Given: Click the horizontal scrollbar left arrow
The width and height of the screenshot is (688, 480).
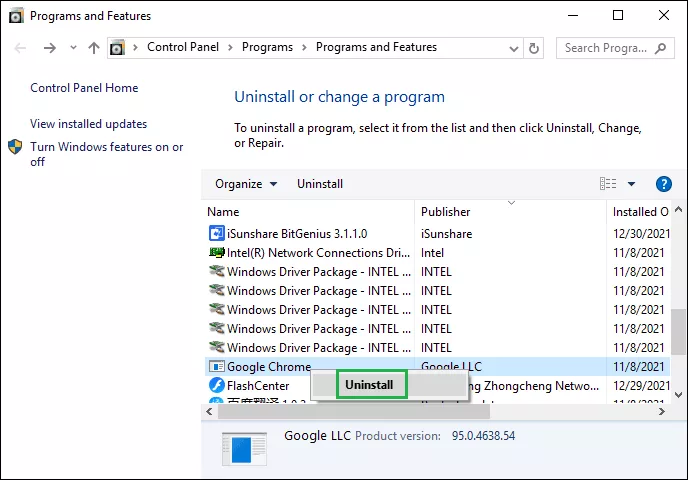Looking at the screenshot, I should pos(210,412).
